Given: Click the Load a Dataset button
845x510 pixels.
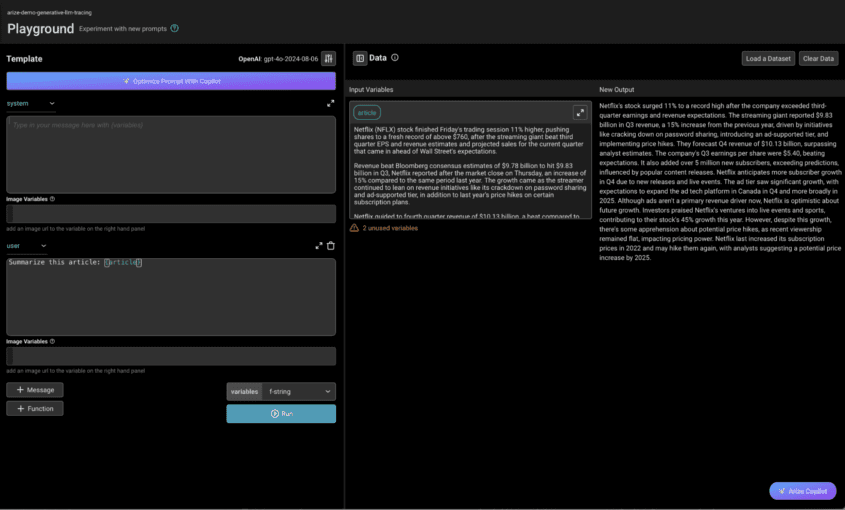Looking at the screenshot, I should [768, 58].
